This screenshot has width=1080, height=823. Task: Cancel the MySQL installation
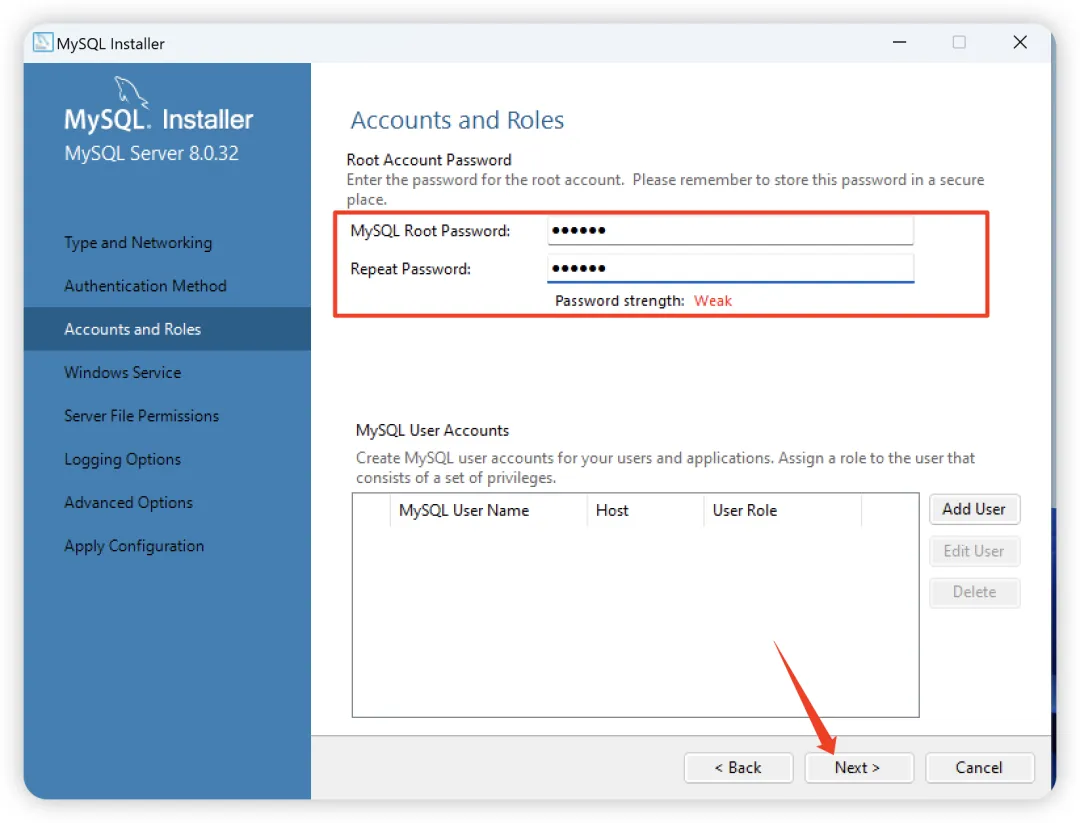click(x=979, y=767)
